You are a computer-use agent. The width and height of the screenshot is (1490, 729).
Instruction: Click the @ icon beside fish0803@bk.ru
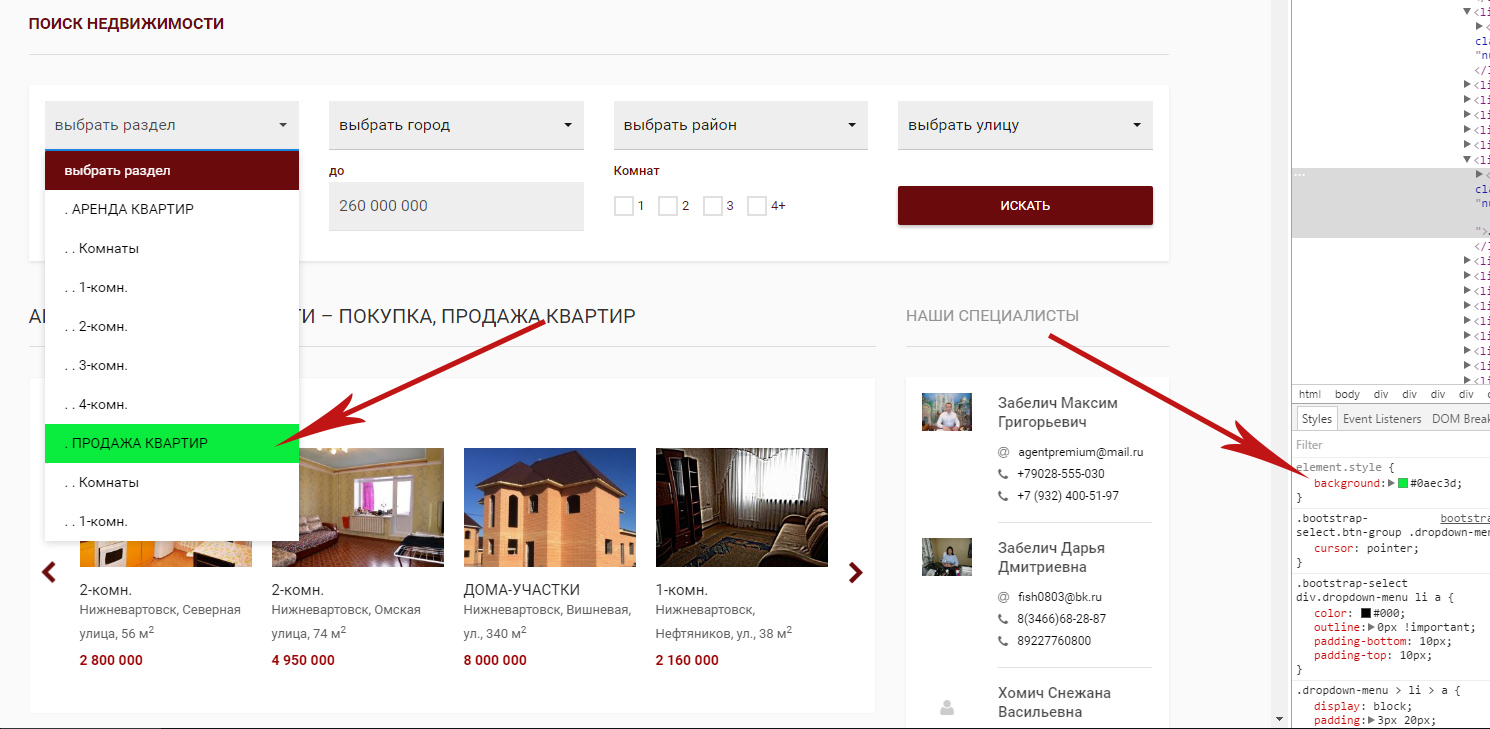click(x=1003, y=597)
